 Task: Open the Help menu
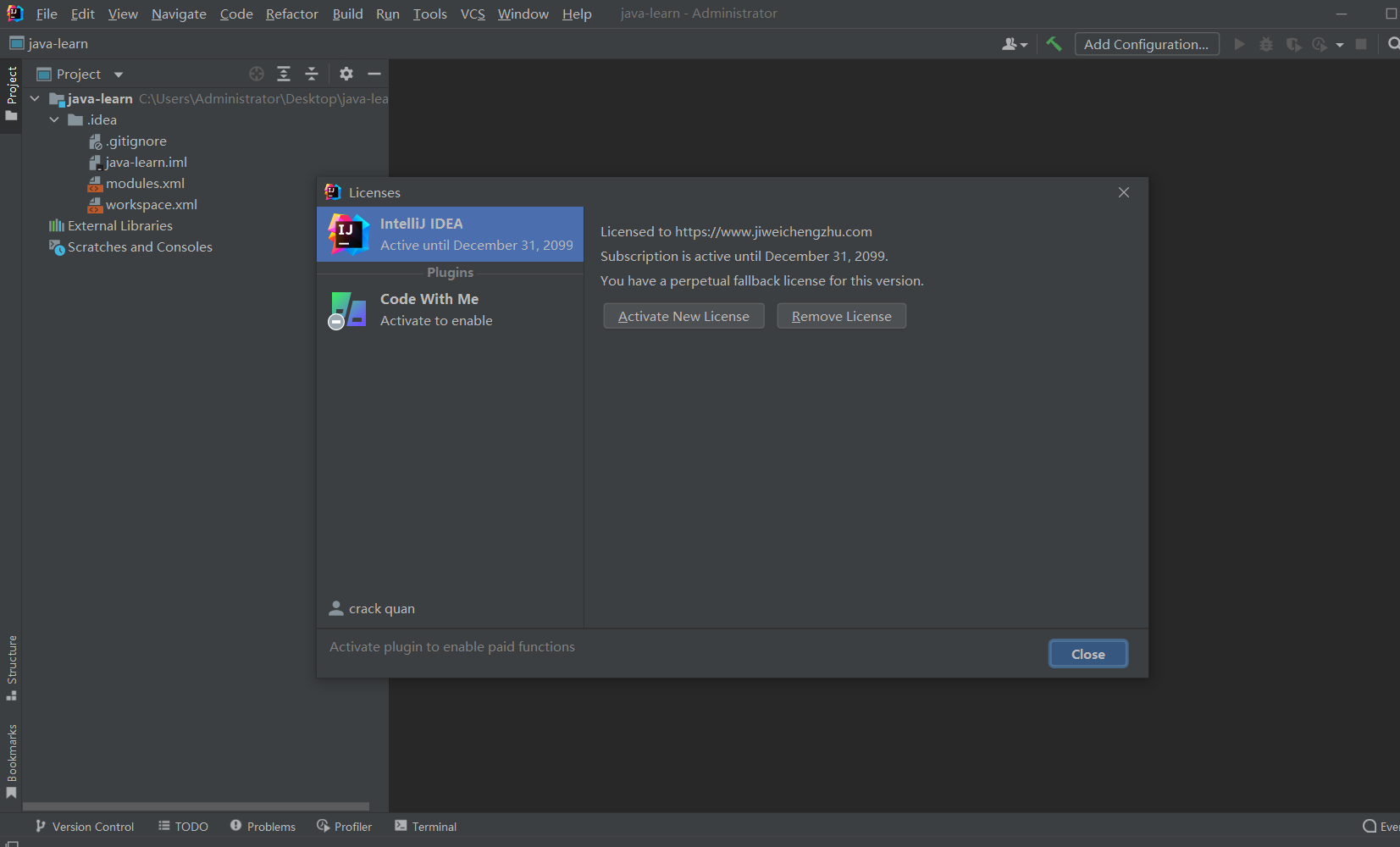click(x=577, y=14)
